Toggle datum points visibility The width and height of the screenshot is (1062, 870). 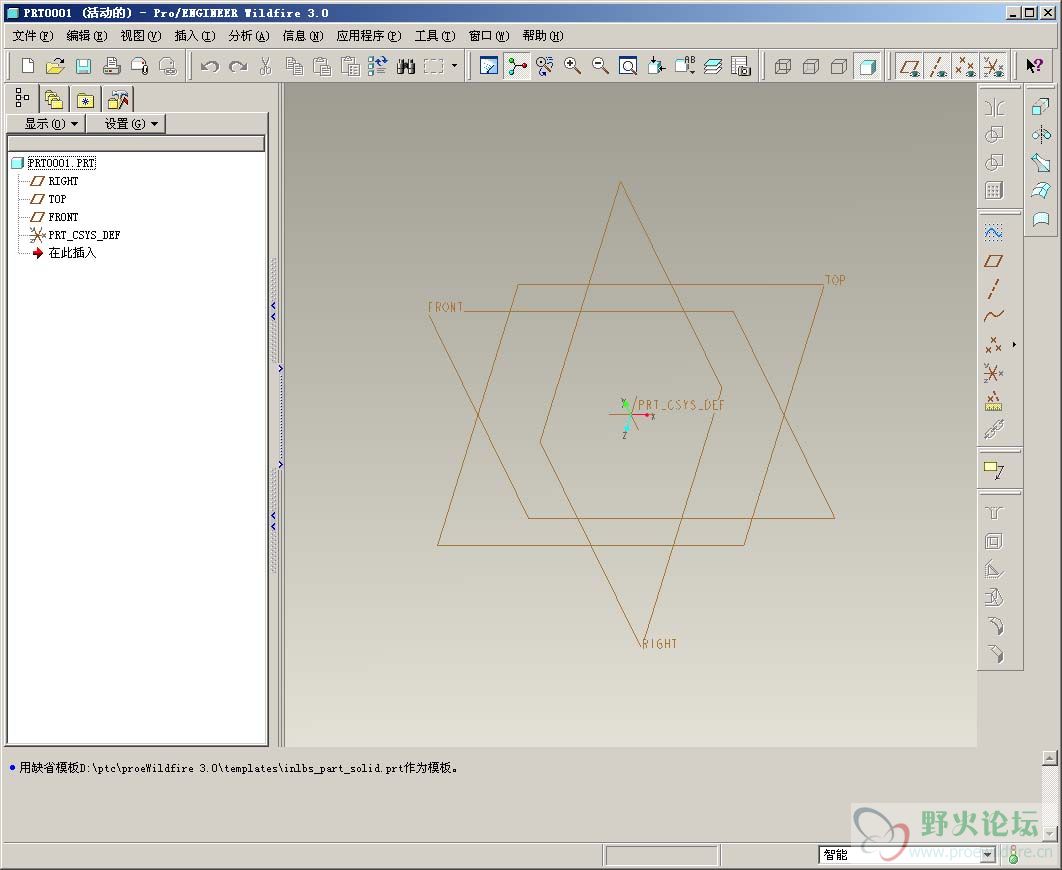click(965, 66)
